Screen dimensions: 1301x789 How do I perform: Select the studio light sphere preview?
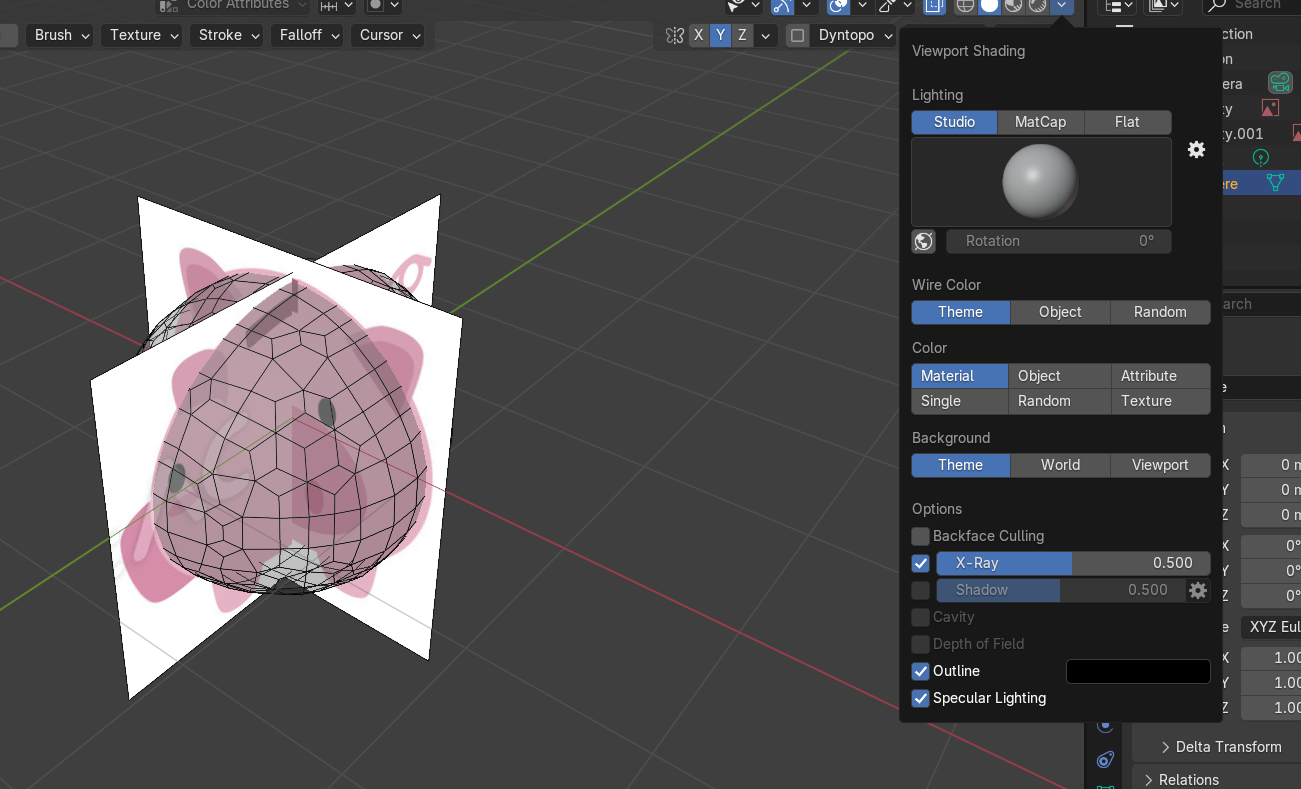pyautogui.click(x=1041, y=182)
